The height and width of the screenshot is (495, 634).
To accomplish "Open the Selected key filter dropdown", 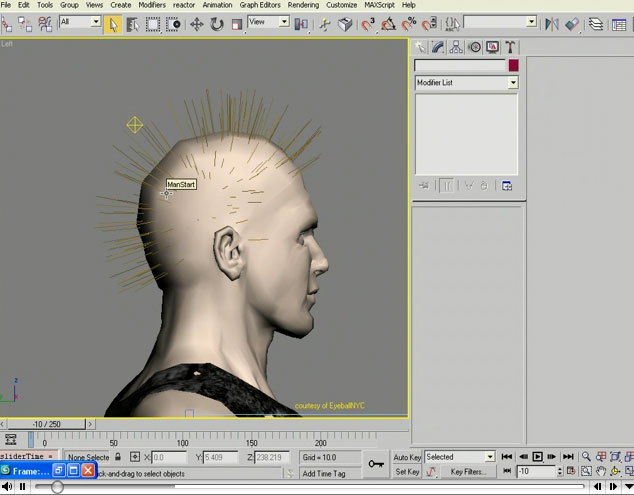I will tap(489, 457).
